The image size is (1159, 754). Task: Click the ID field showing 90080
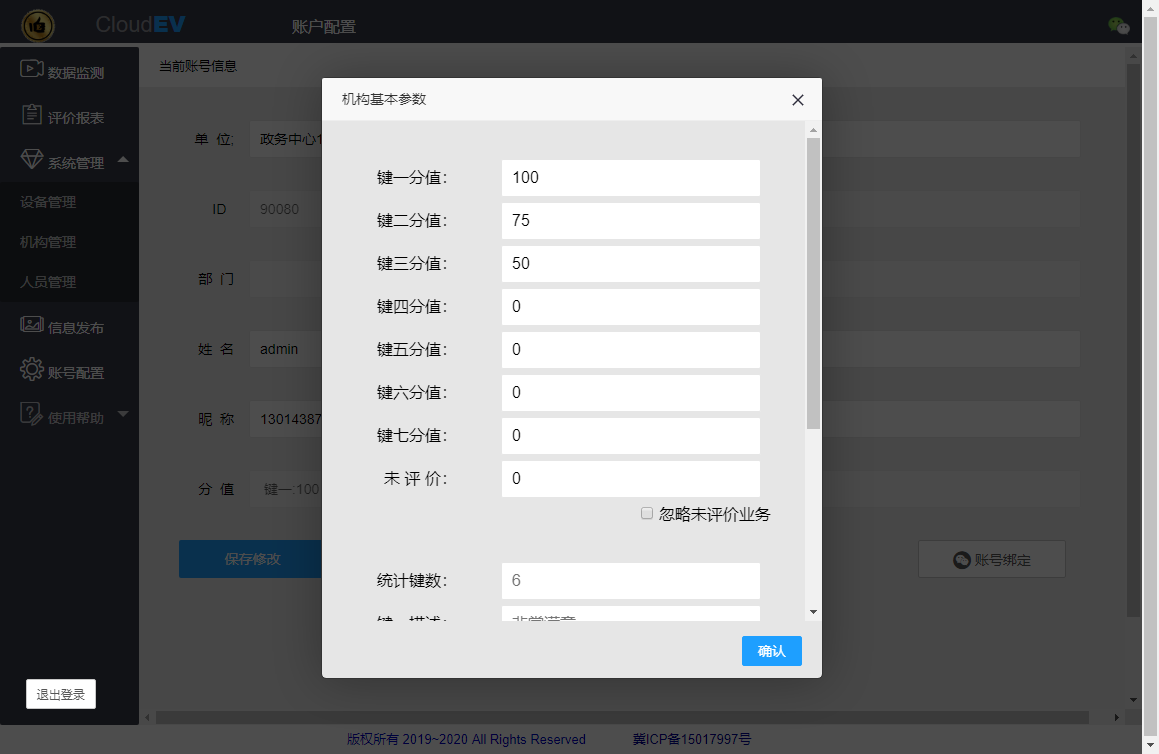coord(286,209)
